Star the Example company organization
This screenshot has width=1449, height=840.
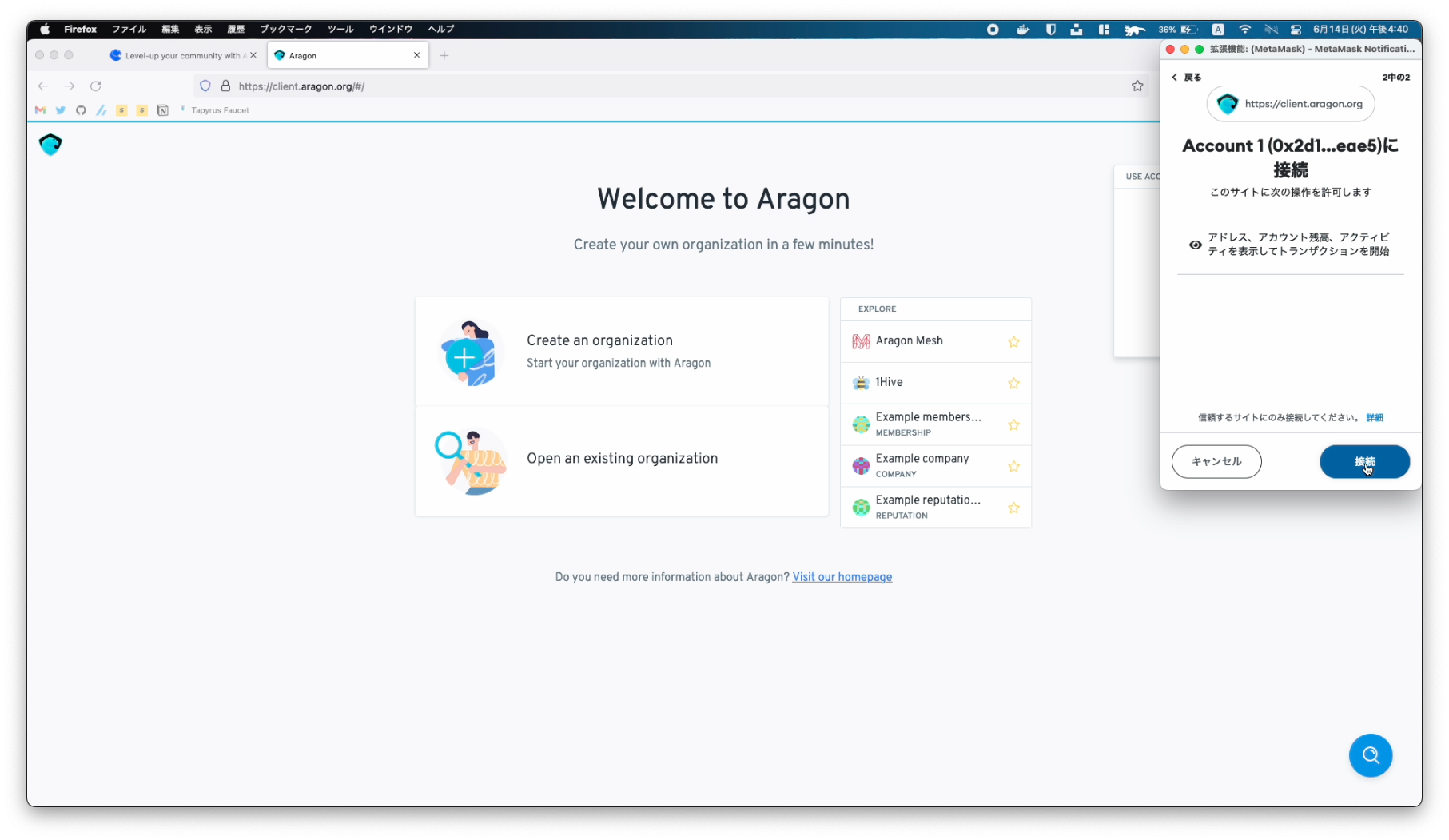(x=1013, y=467)
